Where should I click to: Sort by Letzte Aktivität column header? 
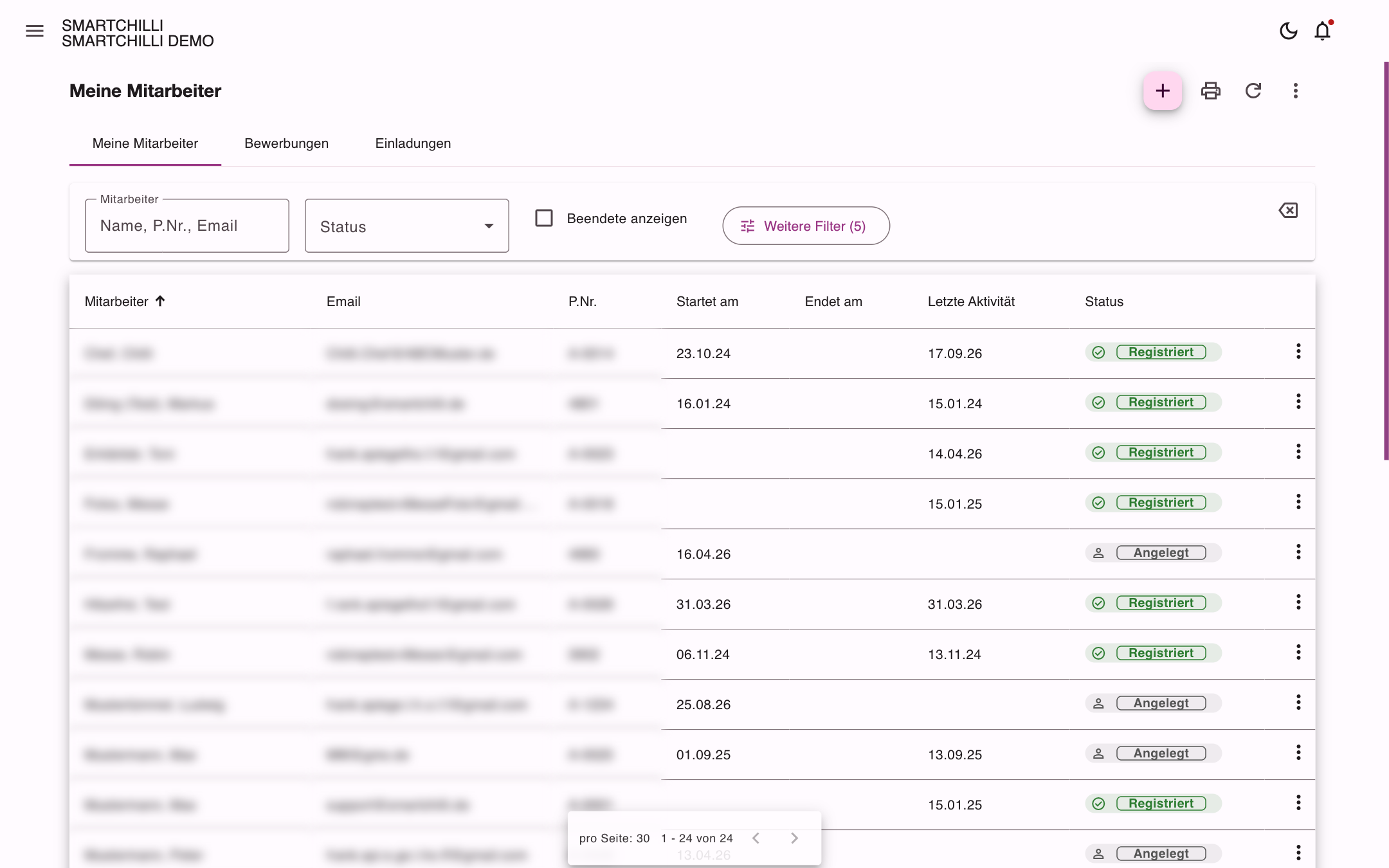[971, 302]
